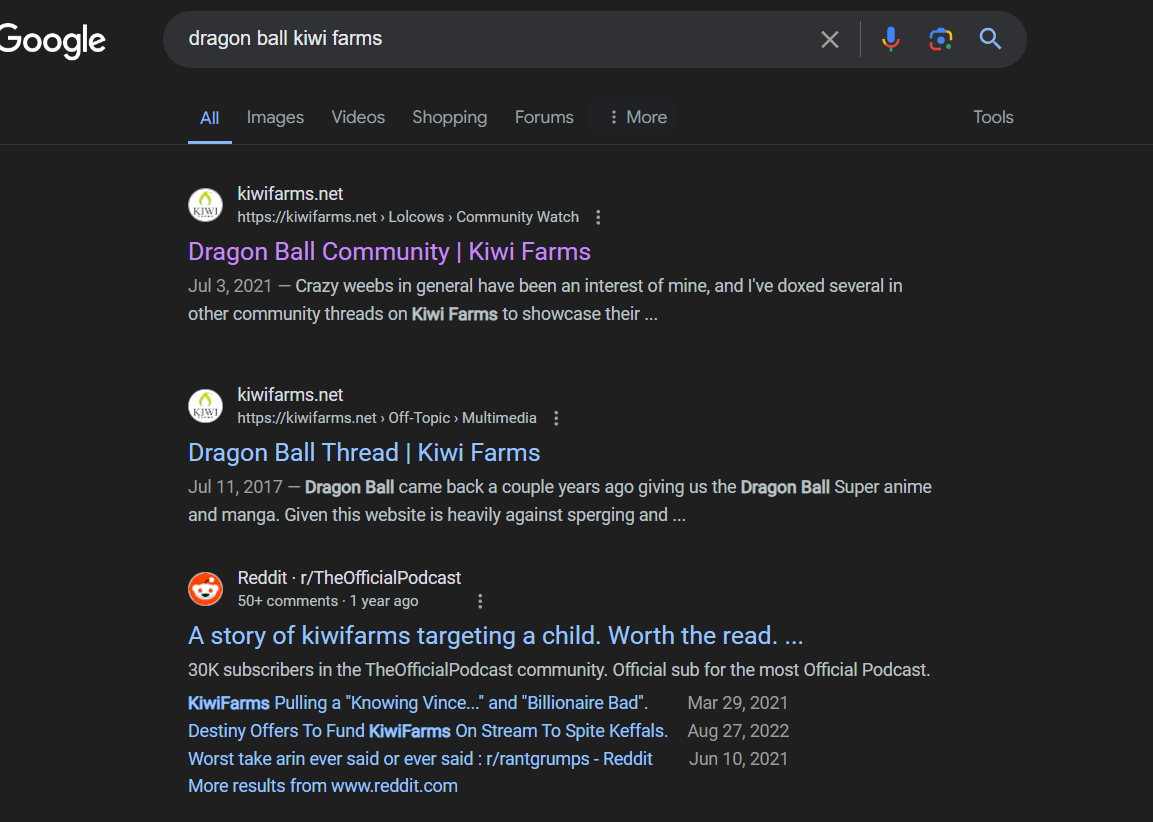Click the Reddit icon beside r/TheOfficialPodcast

coord(205,589)
